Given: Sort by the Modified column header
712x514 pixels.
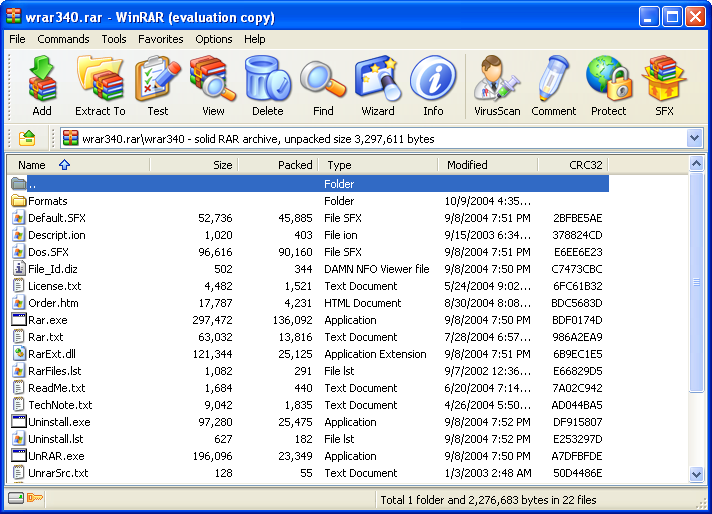Looking at the screenshot, I should pos(487,165).
